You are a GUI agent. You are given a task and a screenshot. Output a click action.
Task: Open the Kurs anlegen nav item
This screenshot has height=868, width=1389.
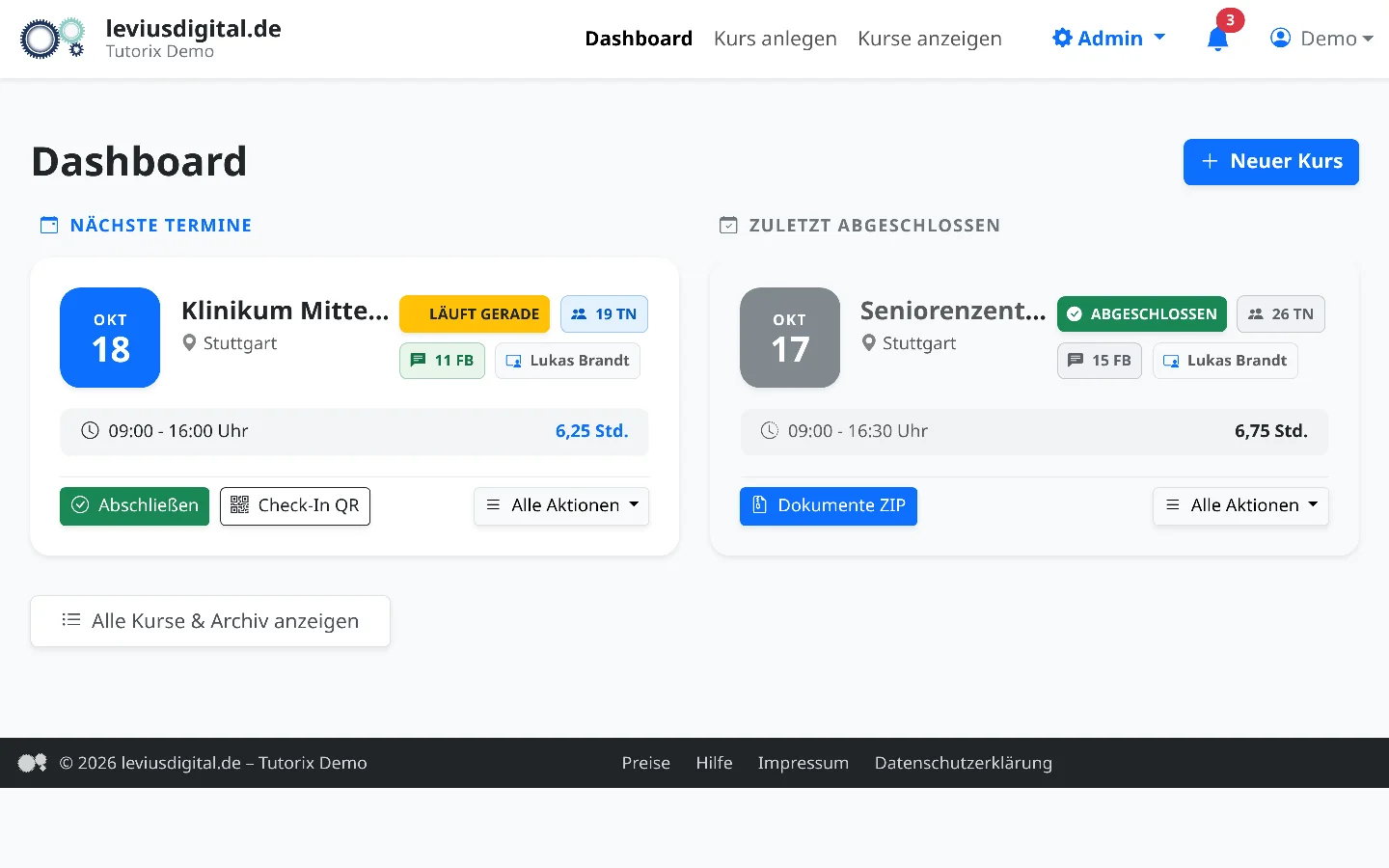pos(776,39)
